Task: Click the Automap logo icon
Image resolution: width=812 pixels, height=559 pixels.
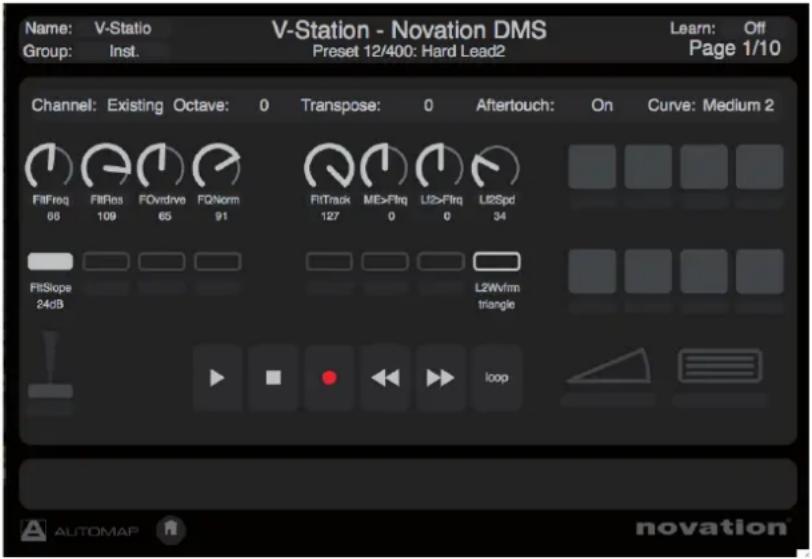Action: tap(33, 530)
